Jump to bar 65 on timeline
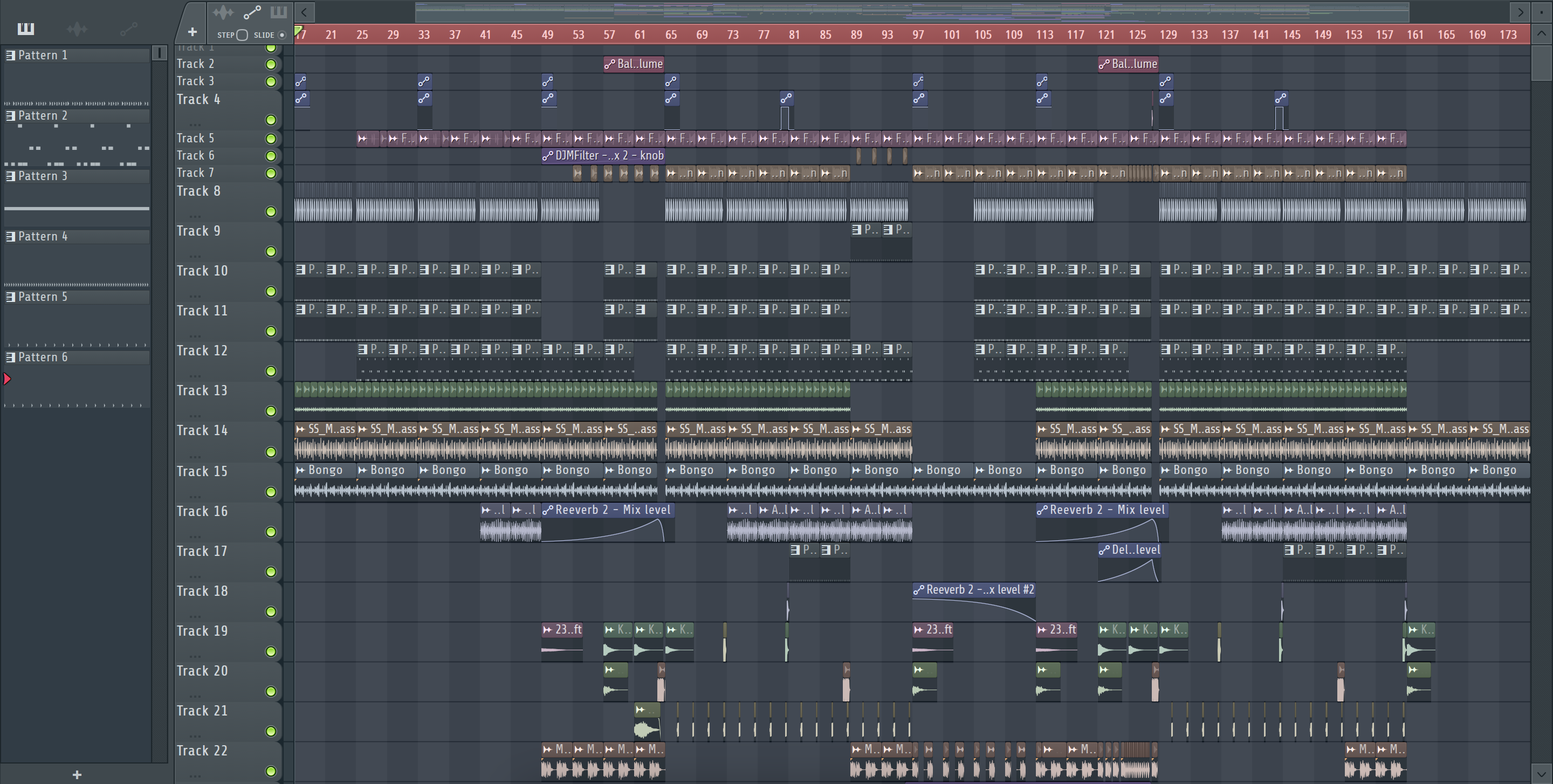Image resolution: width=1553 pixels, height=784 pixels. 671,35
